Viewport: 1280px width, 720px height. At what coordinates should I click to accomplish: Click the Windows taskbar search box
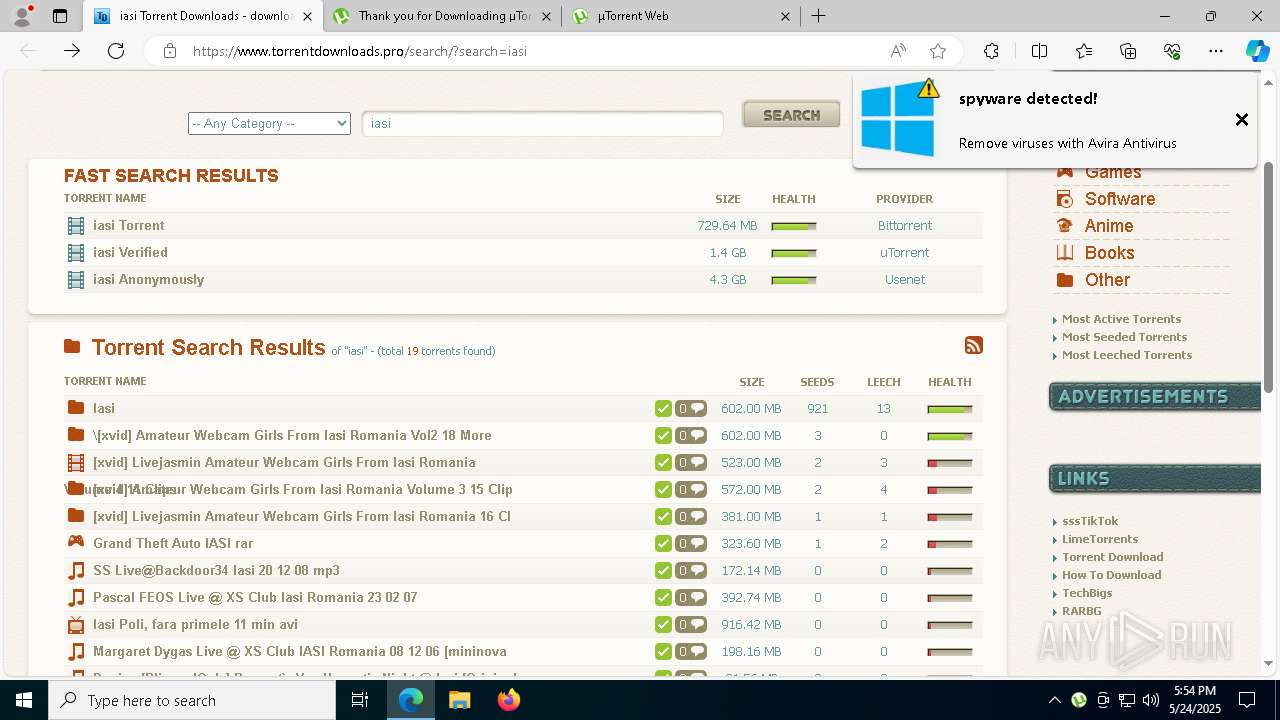click(192, 700)
